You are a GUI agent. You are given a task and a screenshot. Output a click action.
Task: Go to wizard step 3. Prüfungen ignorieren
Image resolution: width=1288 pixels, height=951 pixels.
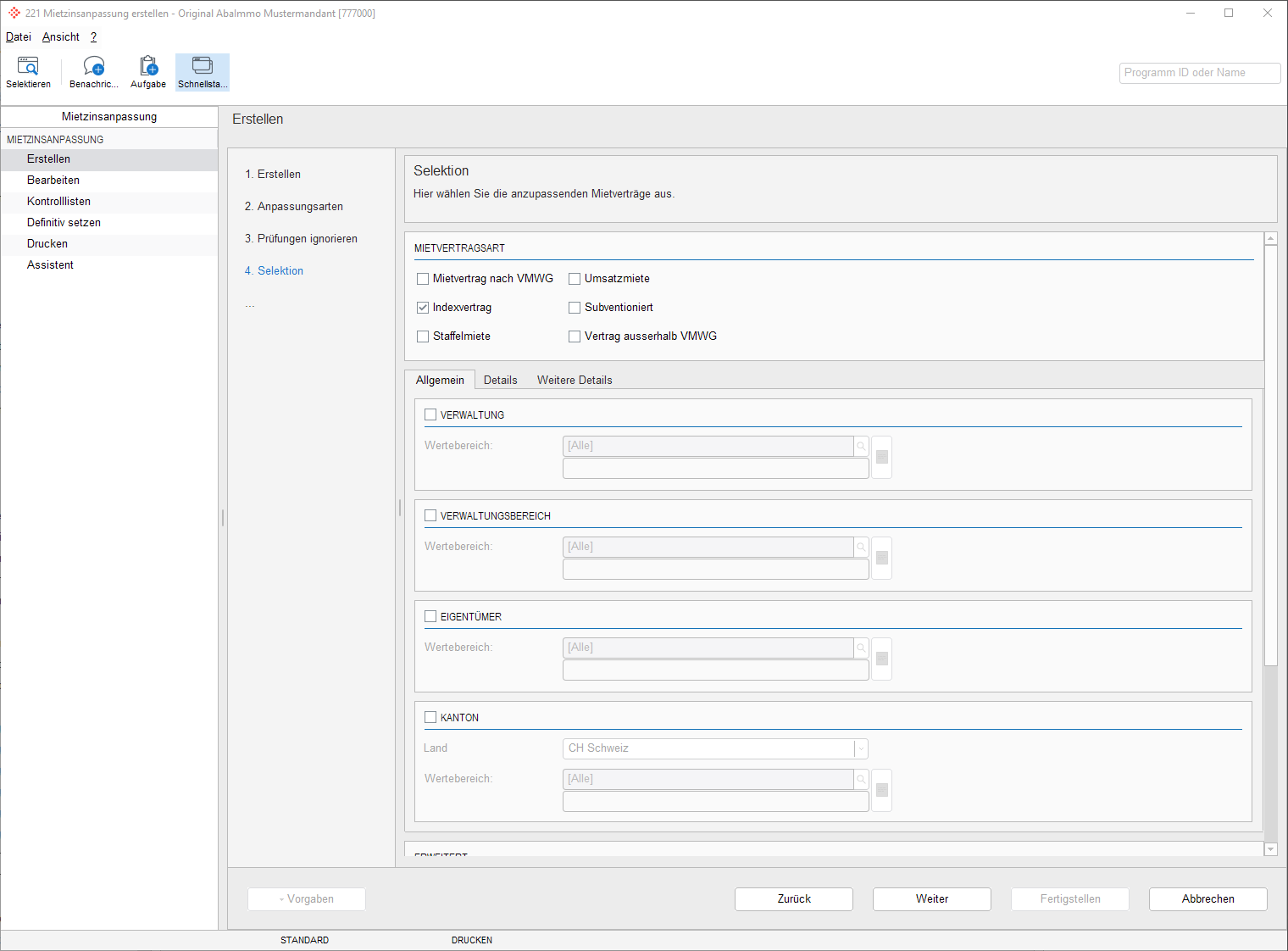click(301, 239)
